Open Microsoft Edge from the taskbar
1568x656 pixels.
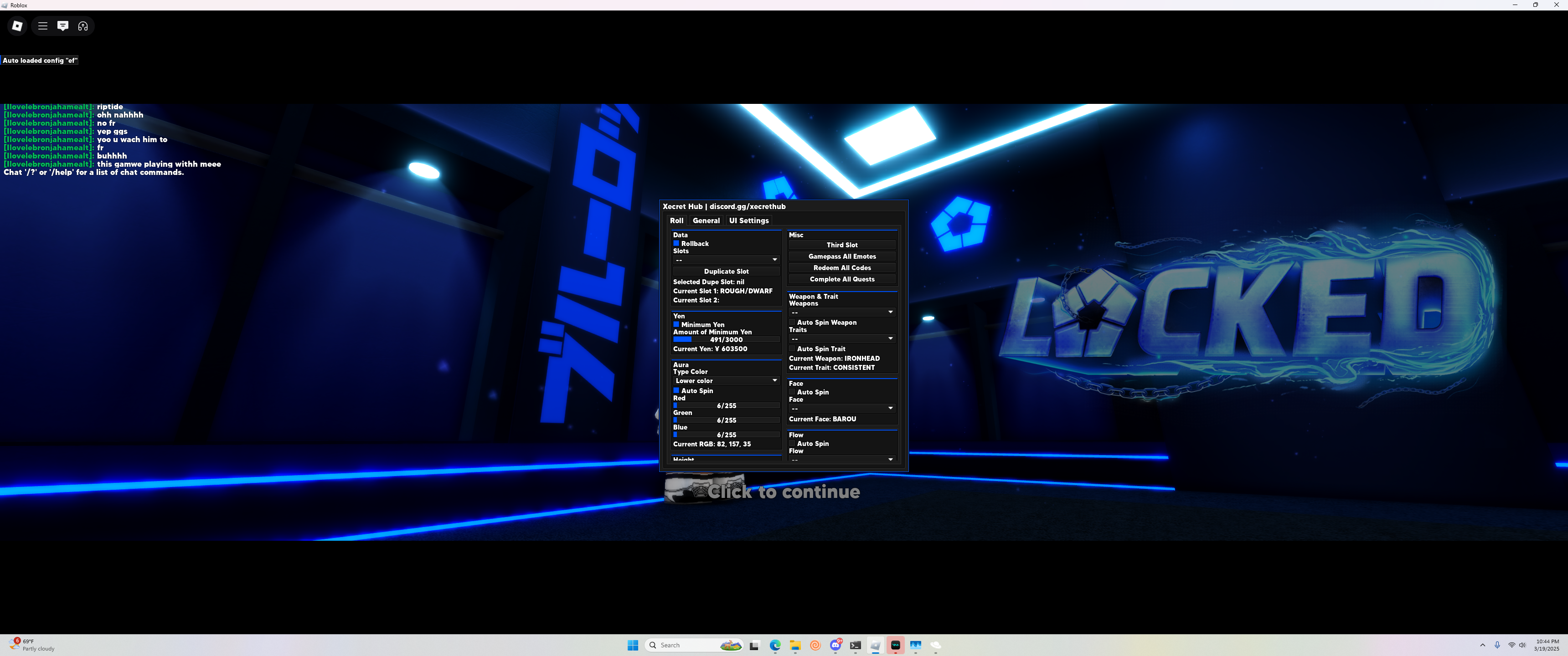click(x=775, y=645)
